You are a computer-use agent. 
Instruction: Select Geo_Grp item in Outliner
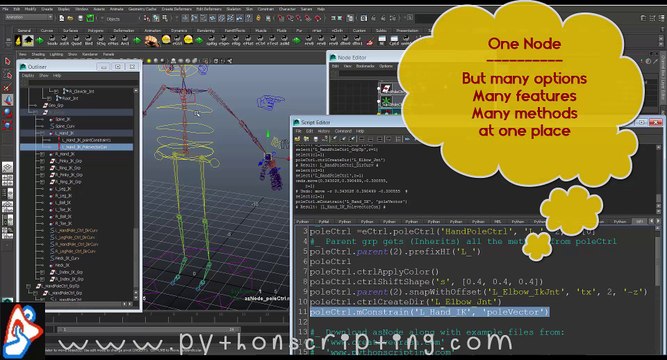56,105
